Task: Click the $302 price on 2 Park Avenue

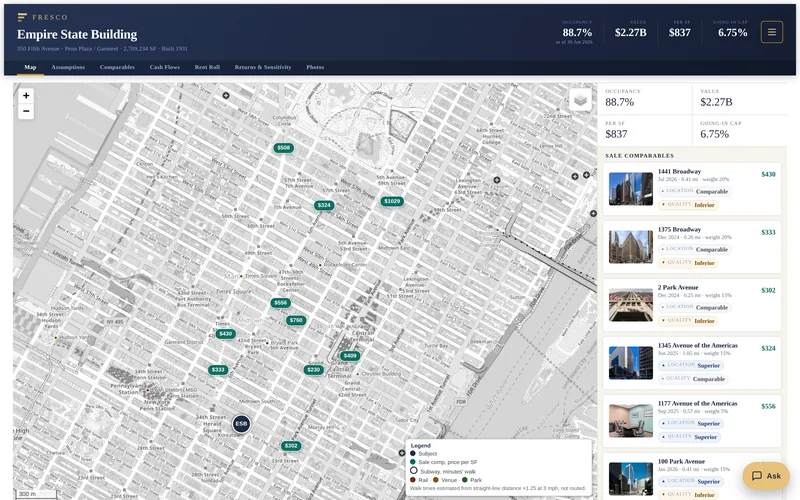Action: pyautogui.click(x=768, y=290)
